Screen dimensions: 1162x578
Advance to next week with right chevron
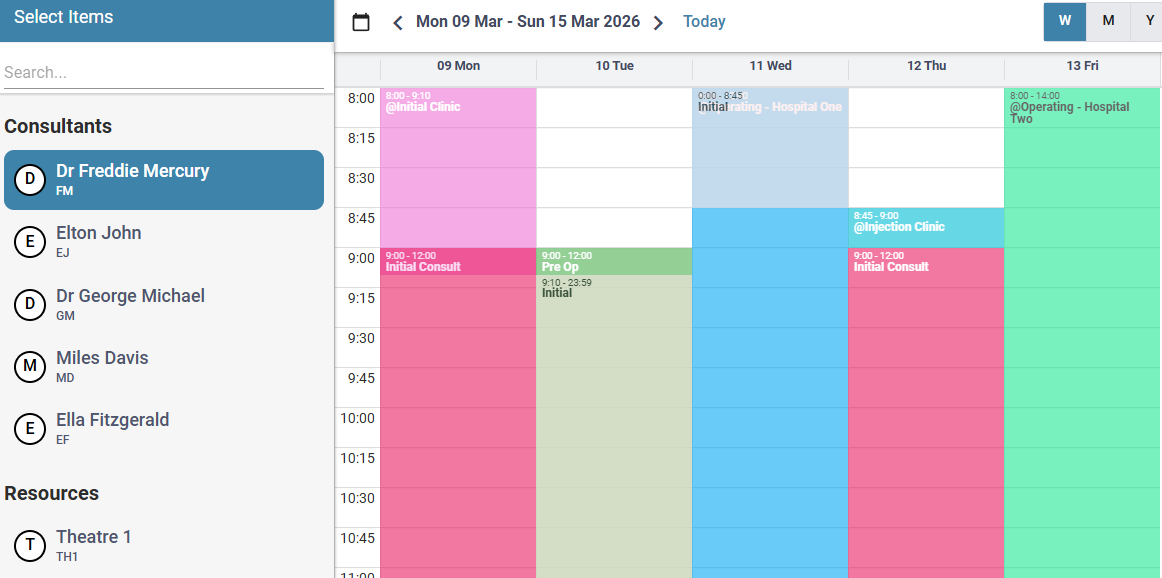(658, 21)
